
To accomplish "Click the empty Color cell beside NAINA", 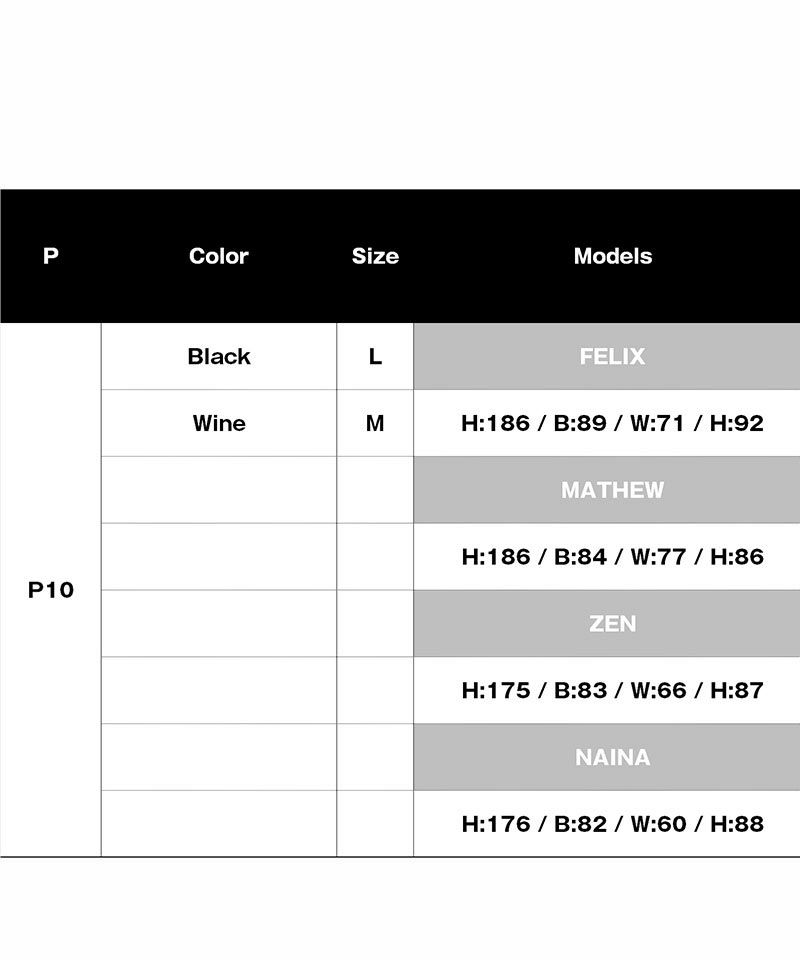I will (x=218, y=757).
